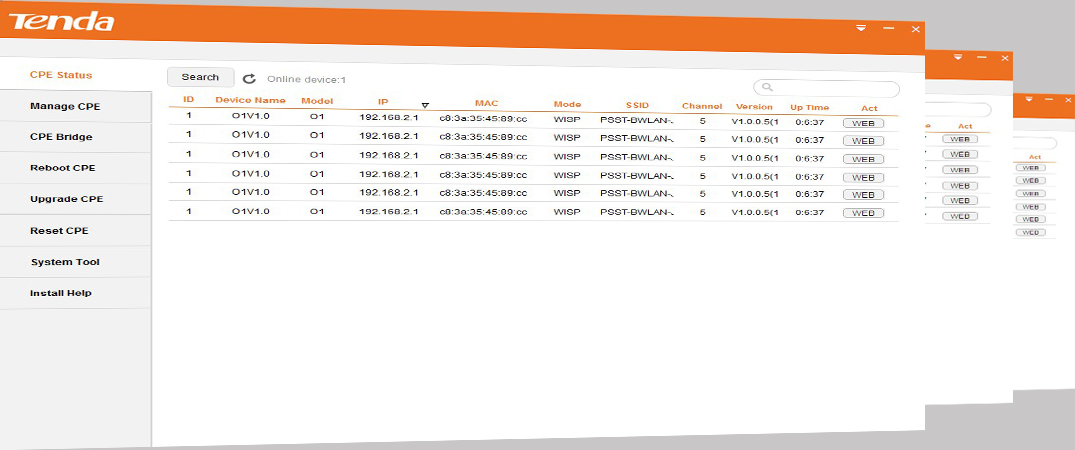This screenshot has height=450, width=1075.
Task: Switch to Manage CPE section
Action: [65, 106]
